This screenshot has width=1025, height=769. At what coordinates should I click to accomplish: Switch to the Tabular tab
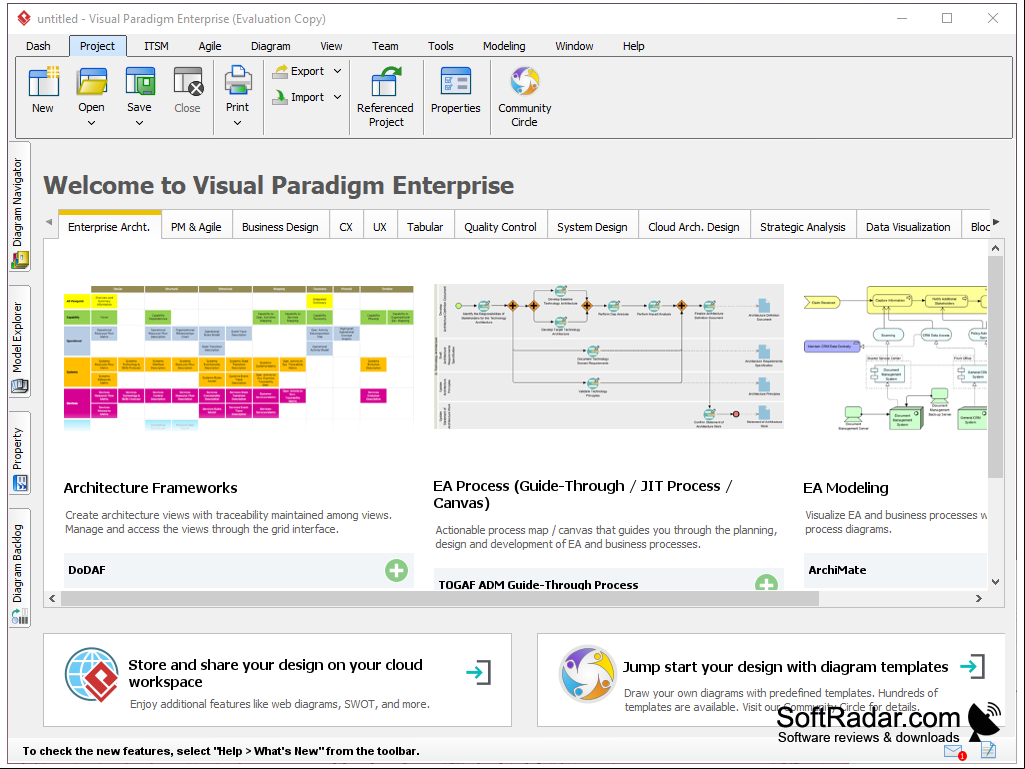point(425,227)
